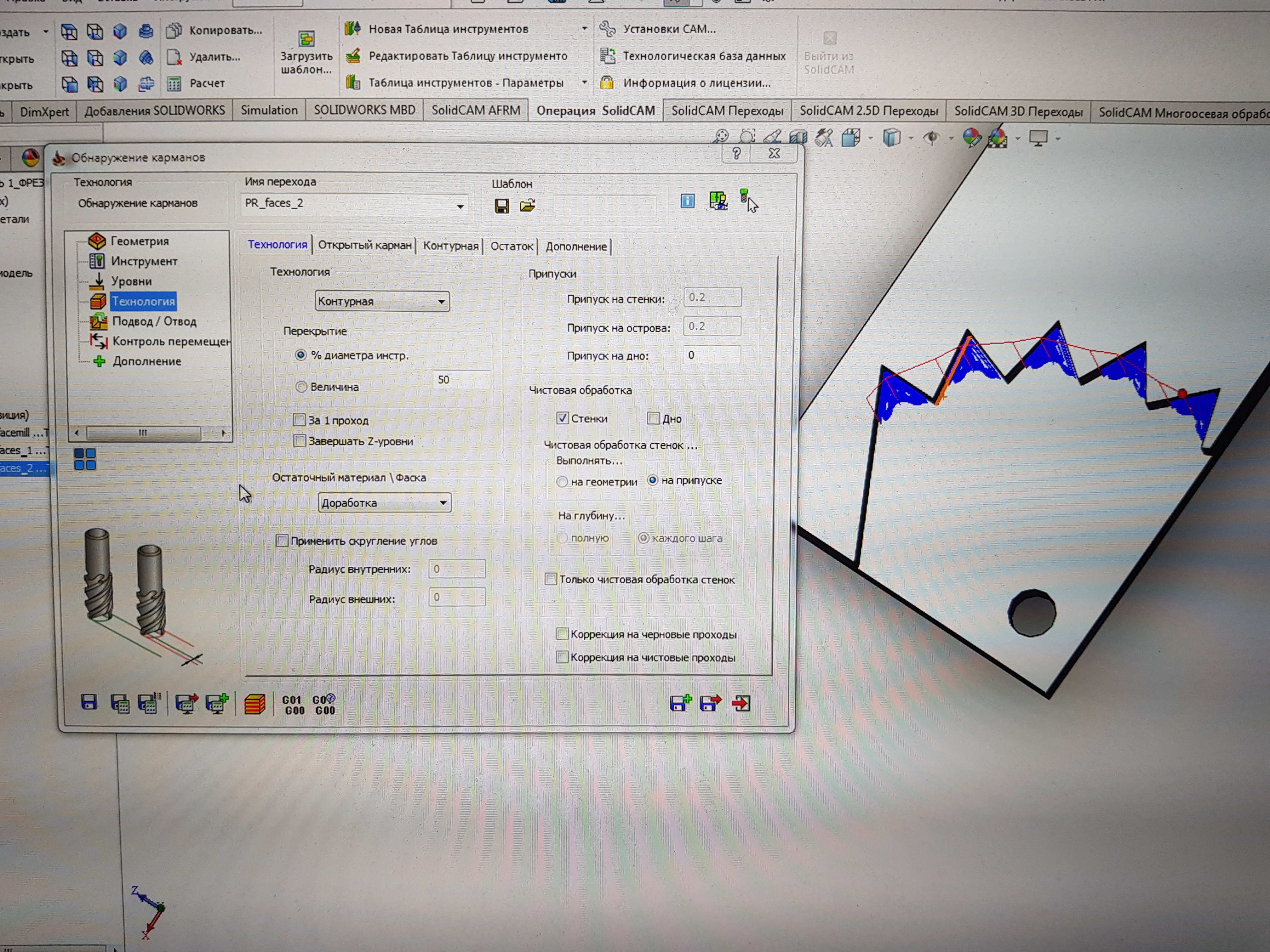The height and width of the screenshot is (952, 1270).
Task: Open the load template folder icon
Action: 528,206
